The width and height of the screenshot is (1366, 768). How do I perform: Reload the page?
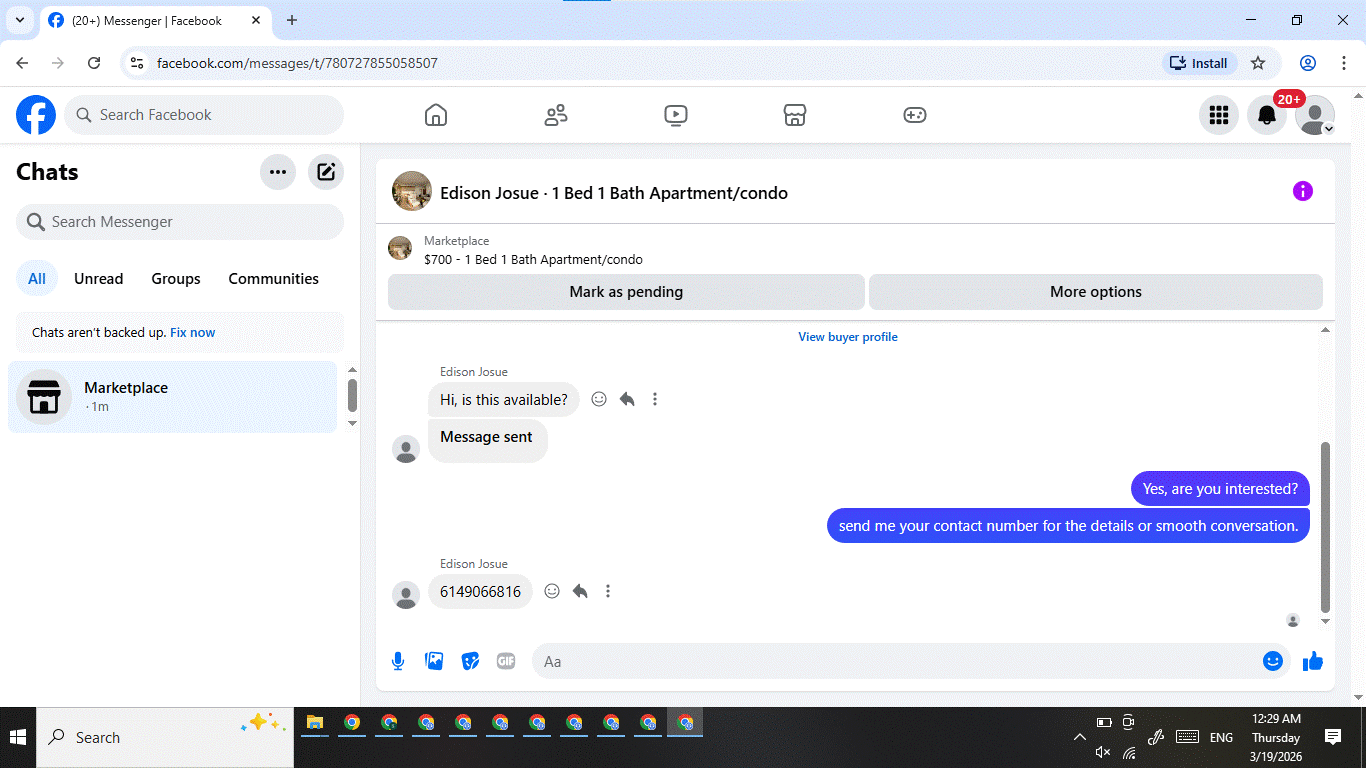coord(94,63)
